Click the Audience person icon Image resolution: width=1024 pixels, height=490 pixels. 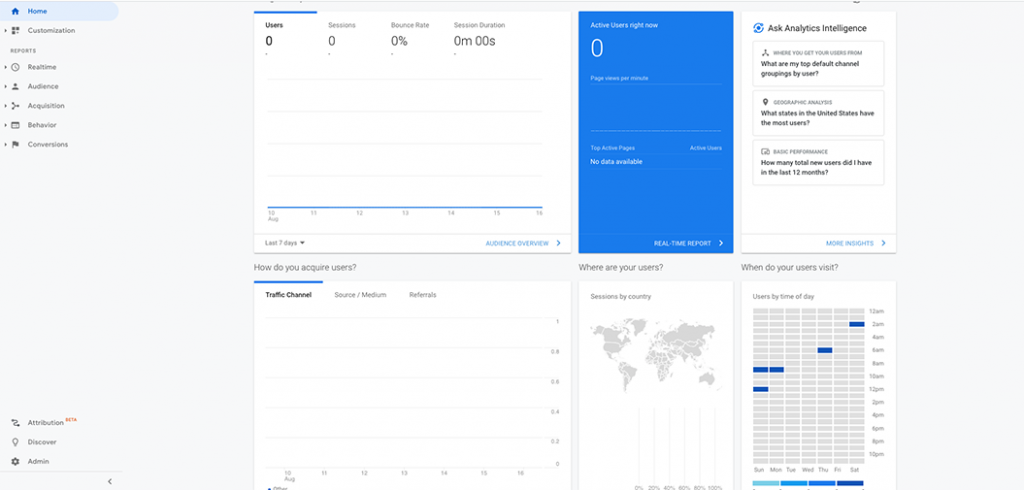tap(16, 86)
